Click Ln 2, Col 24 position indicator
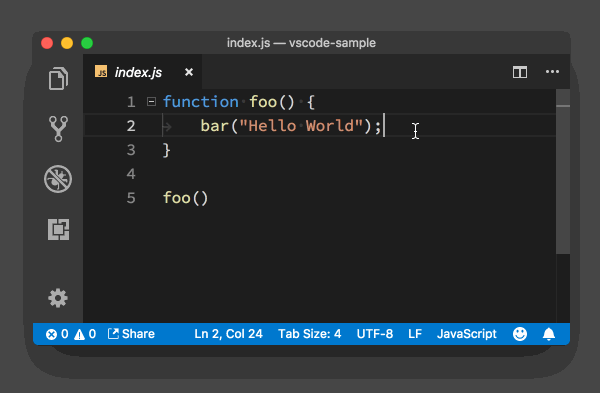 point(228,334)
